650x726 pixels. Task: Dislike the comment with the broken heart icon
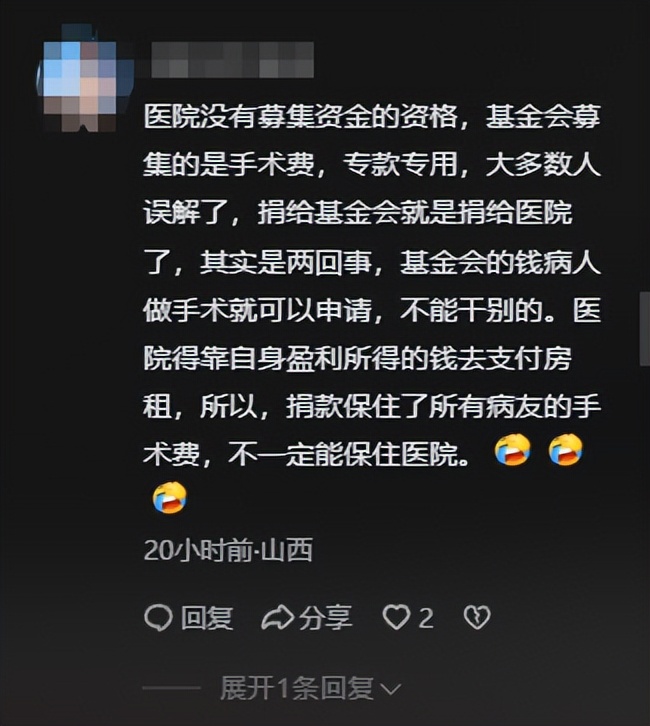pos(477,618)
